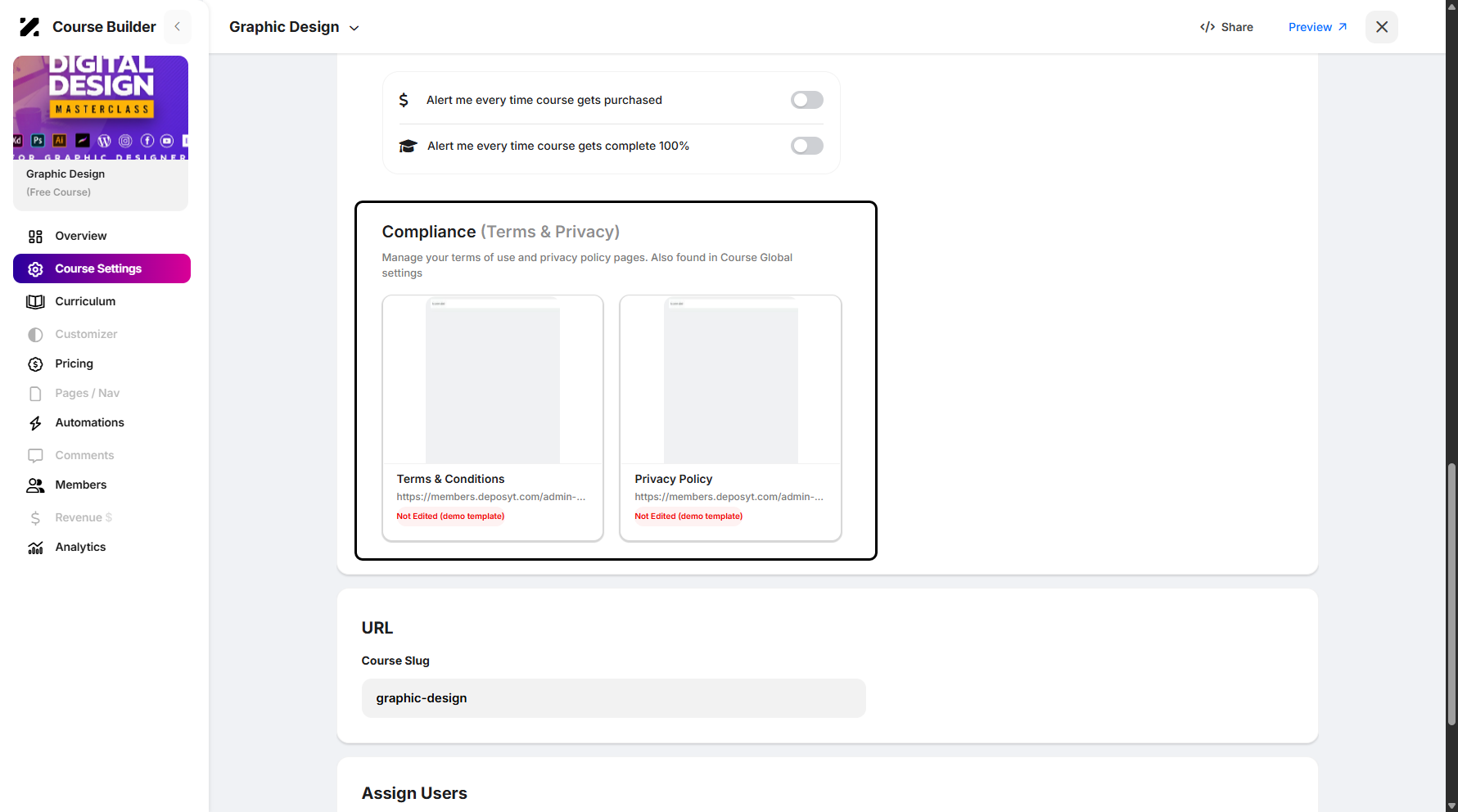Click the dollar icon beside purchase alert
This screenshot has height=812, width=1458.
click(404, 100)
